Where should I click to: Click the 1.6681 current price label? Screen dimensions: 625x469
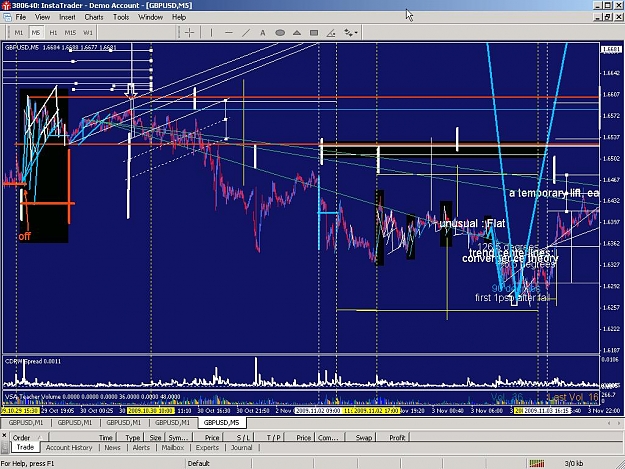[610, 49]
